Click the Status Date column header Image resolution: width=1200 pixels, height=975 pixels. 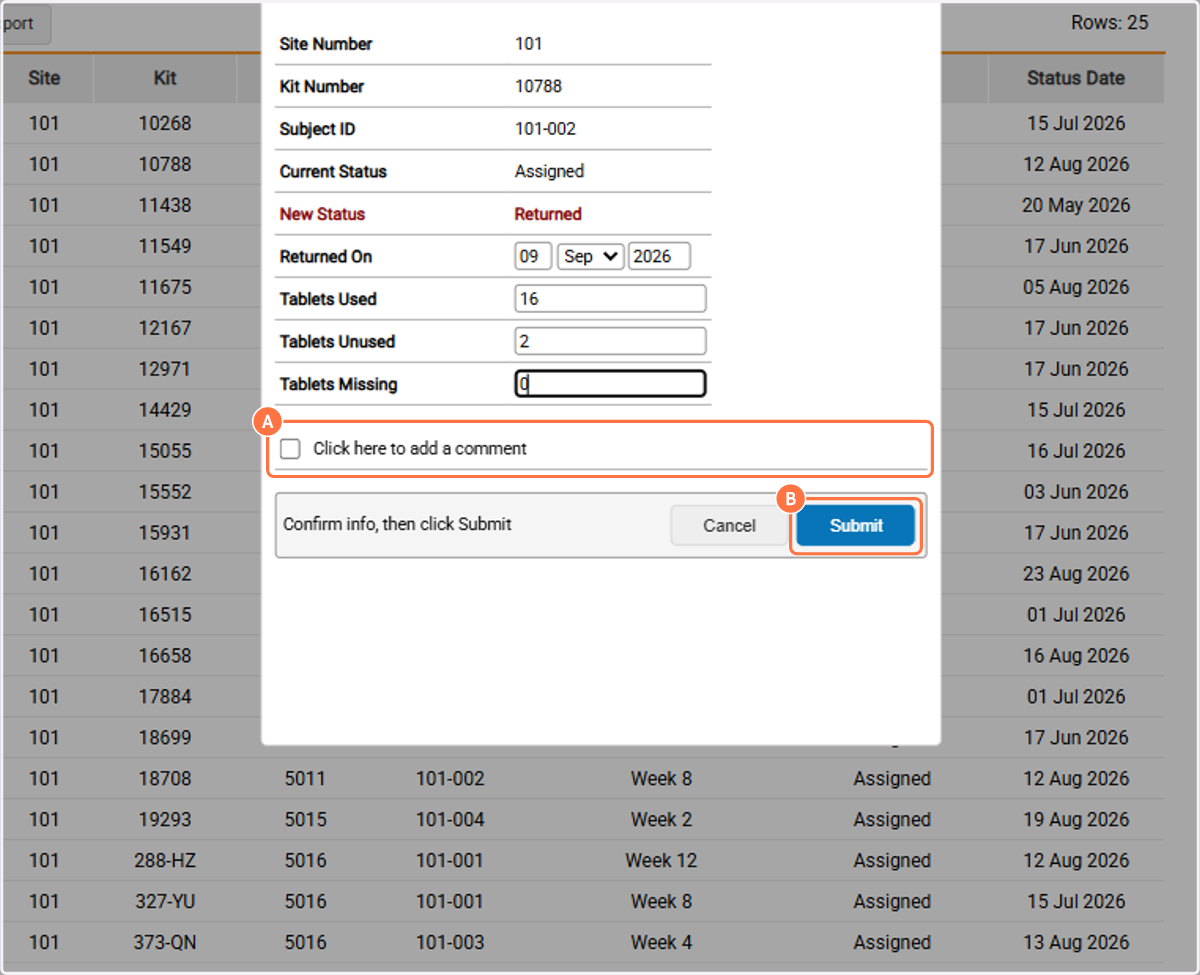coord(1076,78)
